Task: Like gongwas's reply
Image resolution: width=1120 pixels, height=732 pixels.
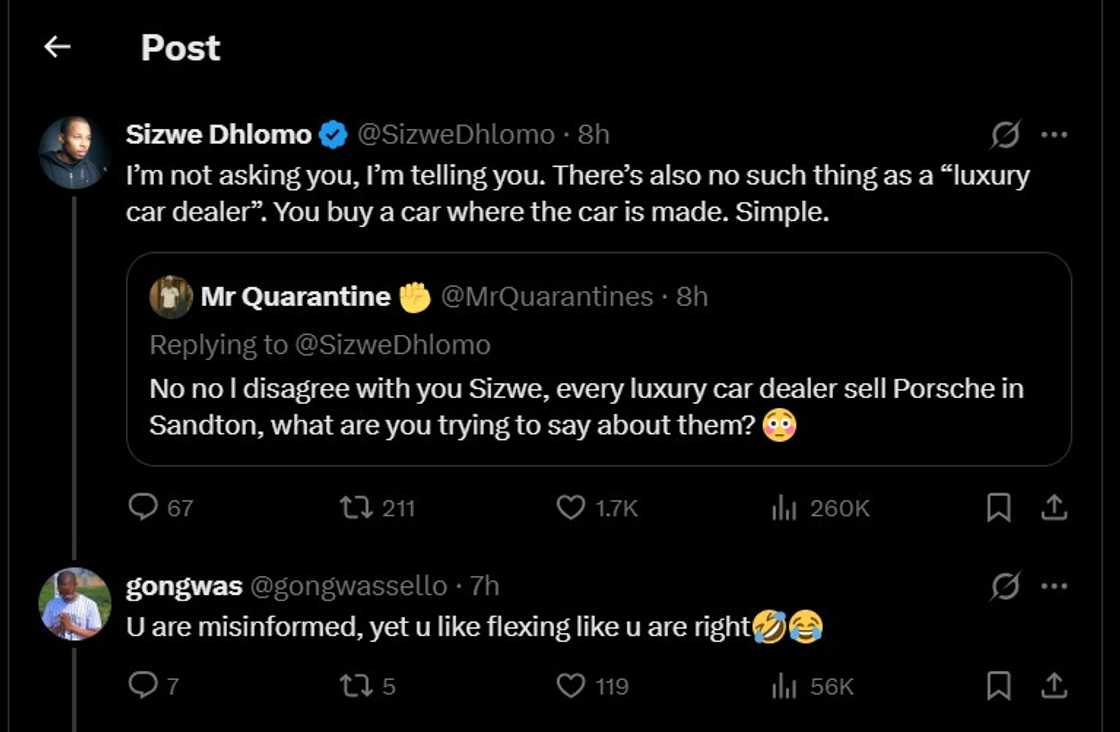Action: click(x=570, y=686)
